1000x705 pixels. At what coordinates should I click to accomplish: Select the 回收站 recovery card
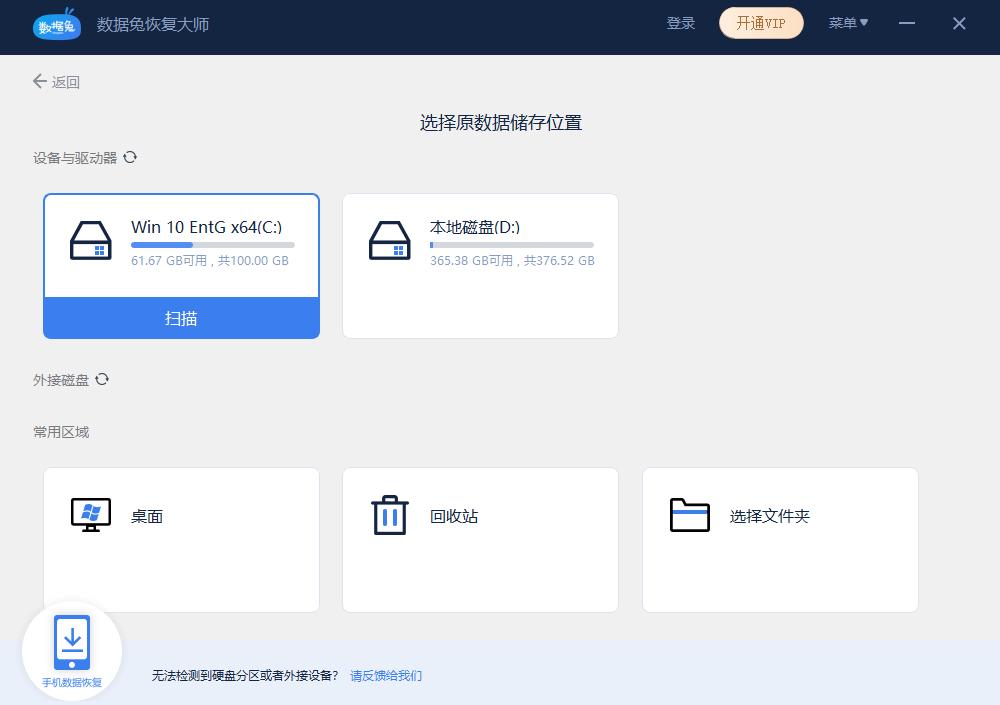coord(480,540)
